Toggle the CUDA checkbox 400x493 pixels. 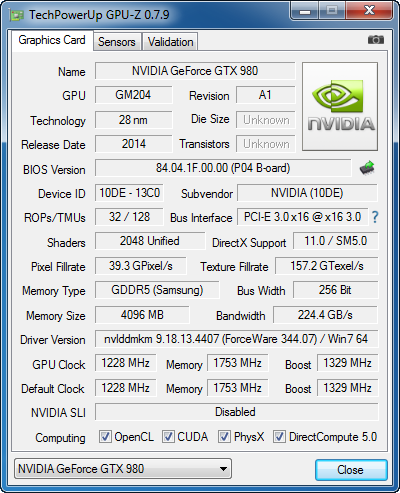click(168, 436)
